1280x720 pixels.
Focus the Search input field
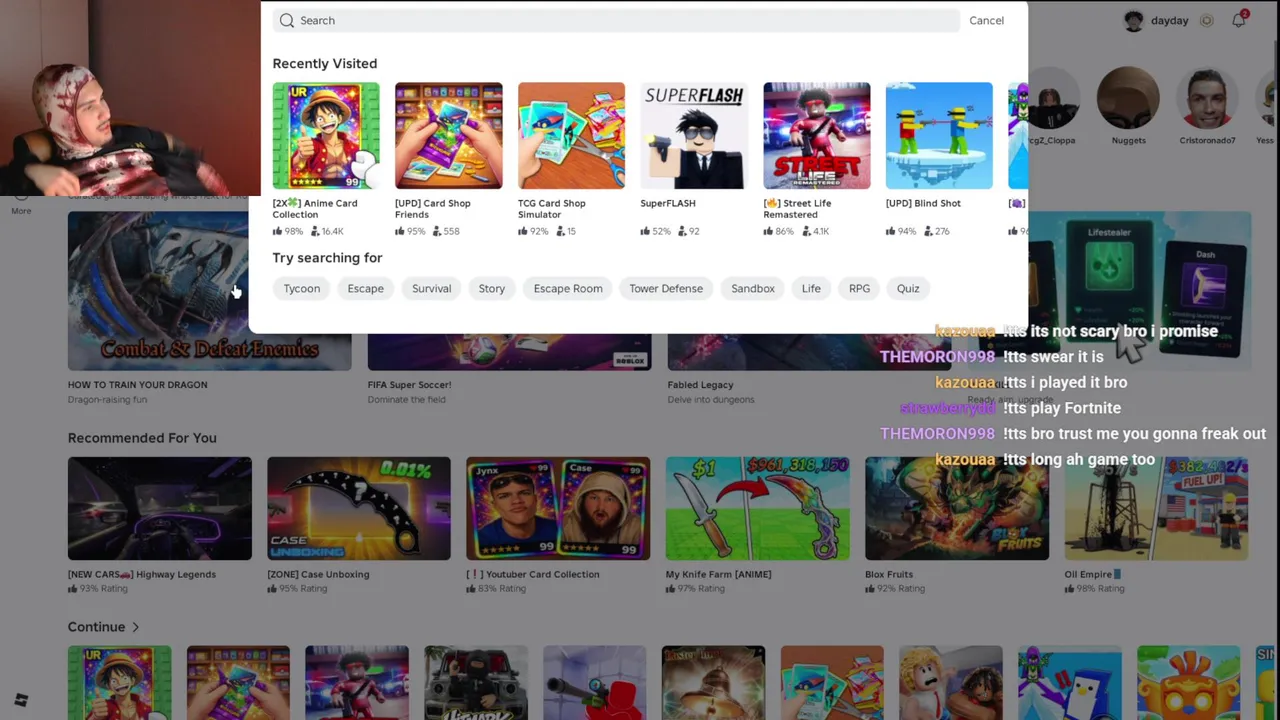click(616, 20)
